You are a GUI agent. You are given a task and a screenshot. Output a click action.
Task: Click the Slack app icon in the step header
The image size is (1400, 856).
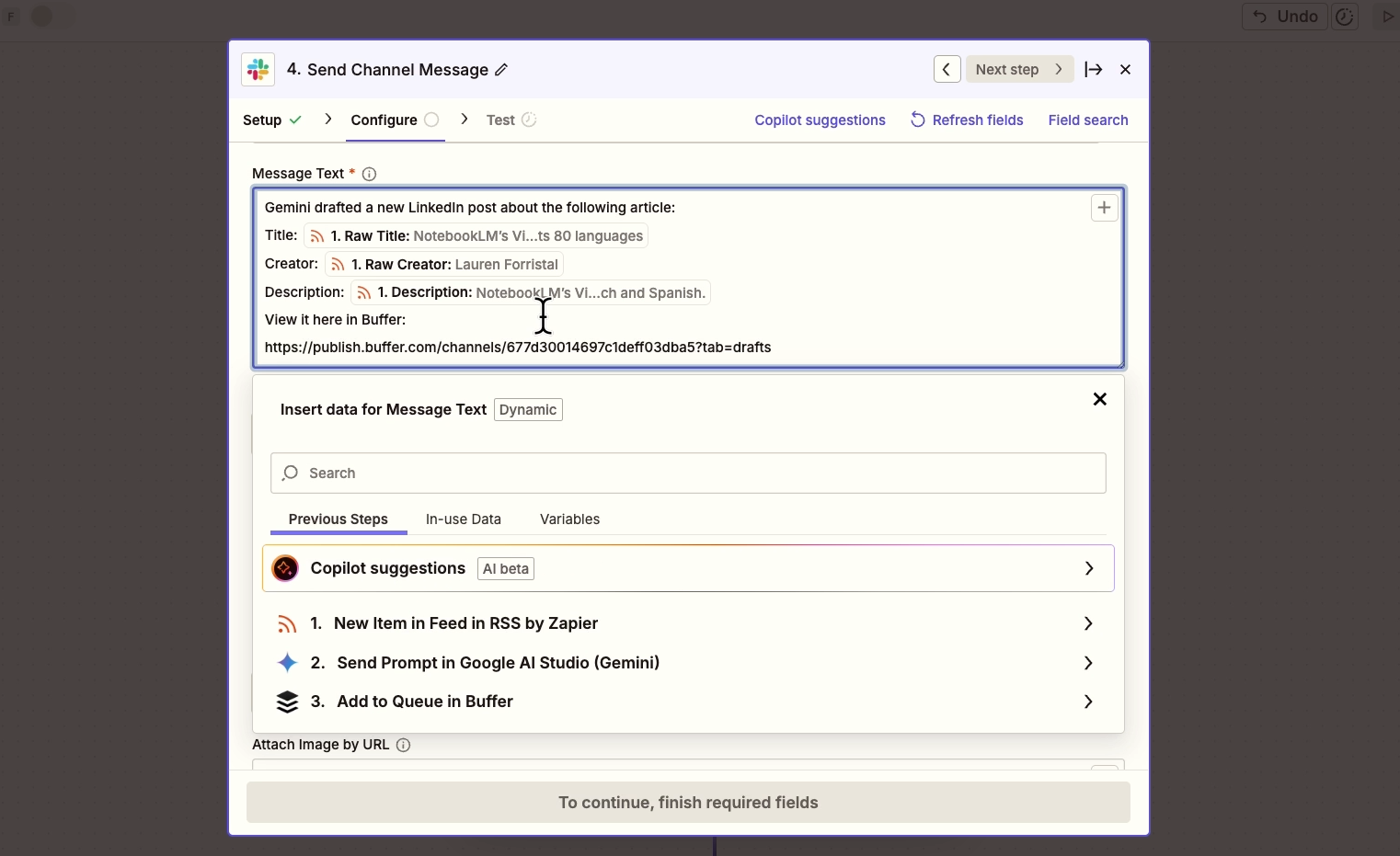point(258,70)
